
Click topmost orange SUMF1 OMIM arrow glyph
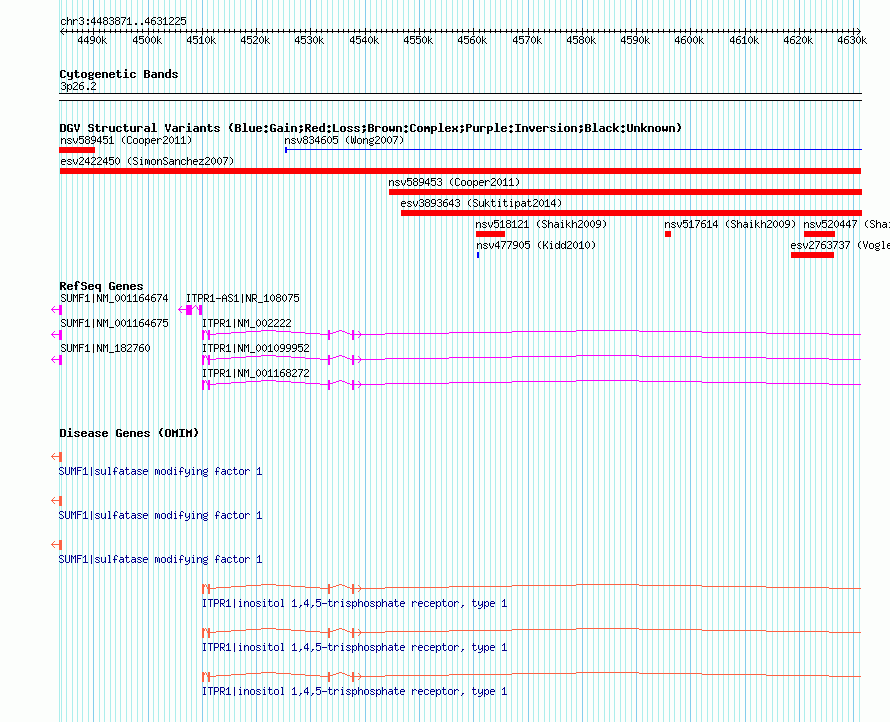tap(56, 456)
